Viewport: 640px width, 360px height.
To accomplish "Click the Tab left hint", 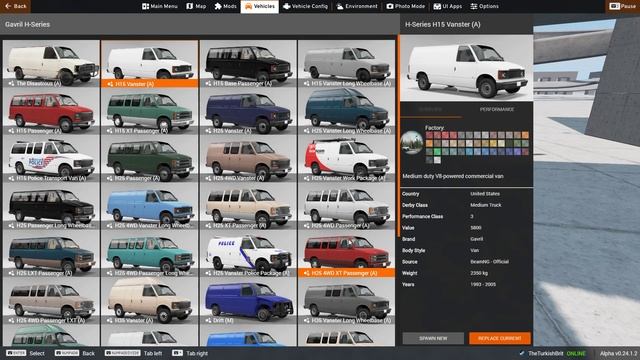I will pos(133,353).
